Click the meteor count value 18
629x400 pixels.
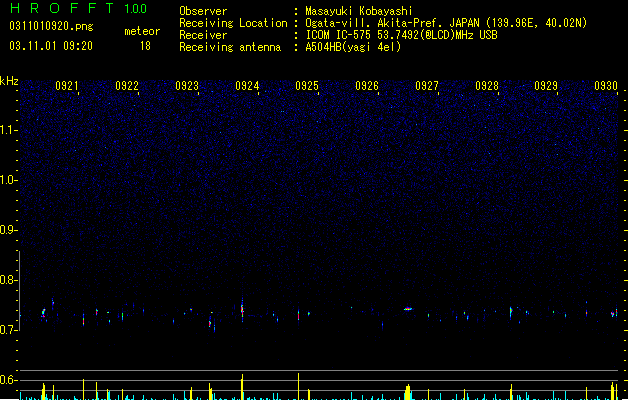point(145,46)
